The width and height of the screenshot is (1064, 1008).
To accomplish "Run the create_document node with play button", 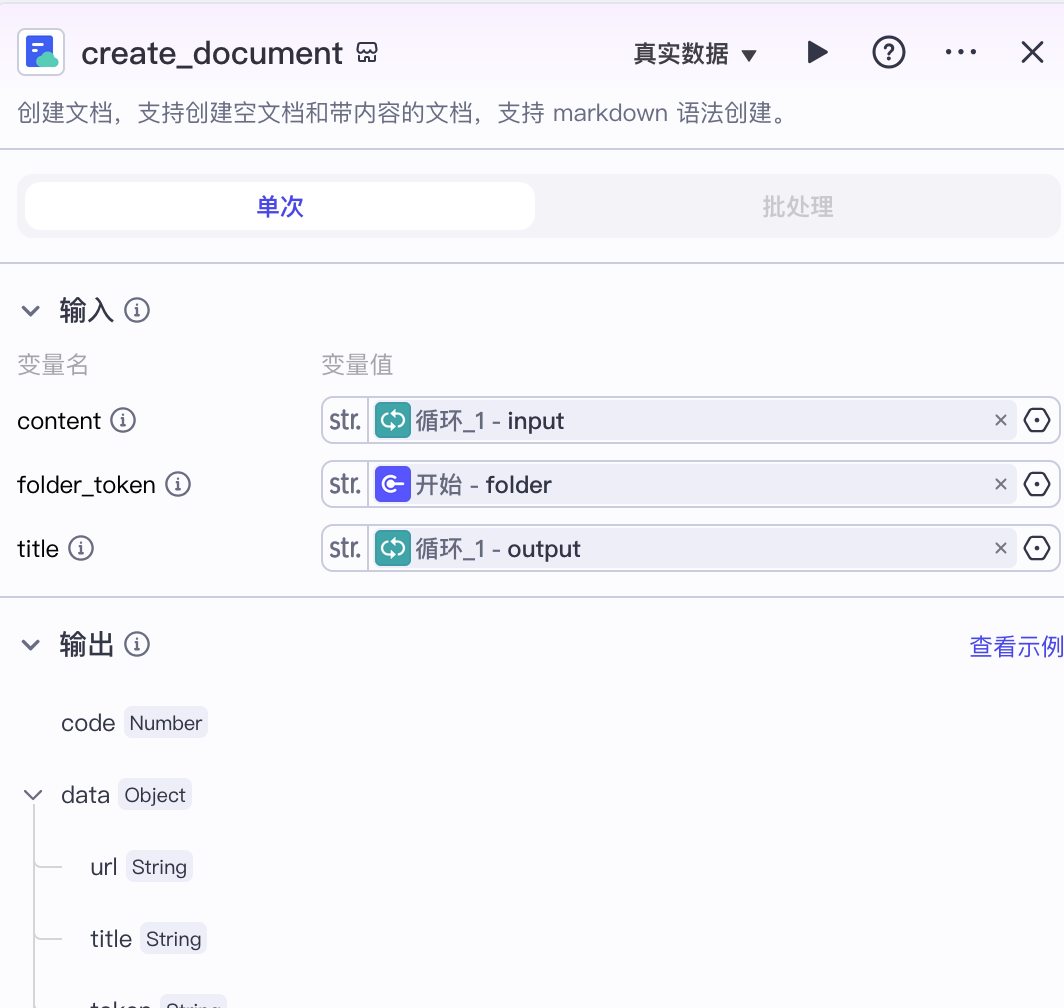I will pos(817,52).
